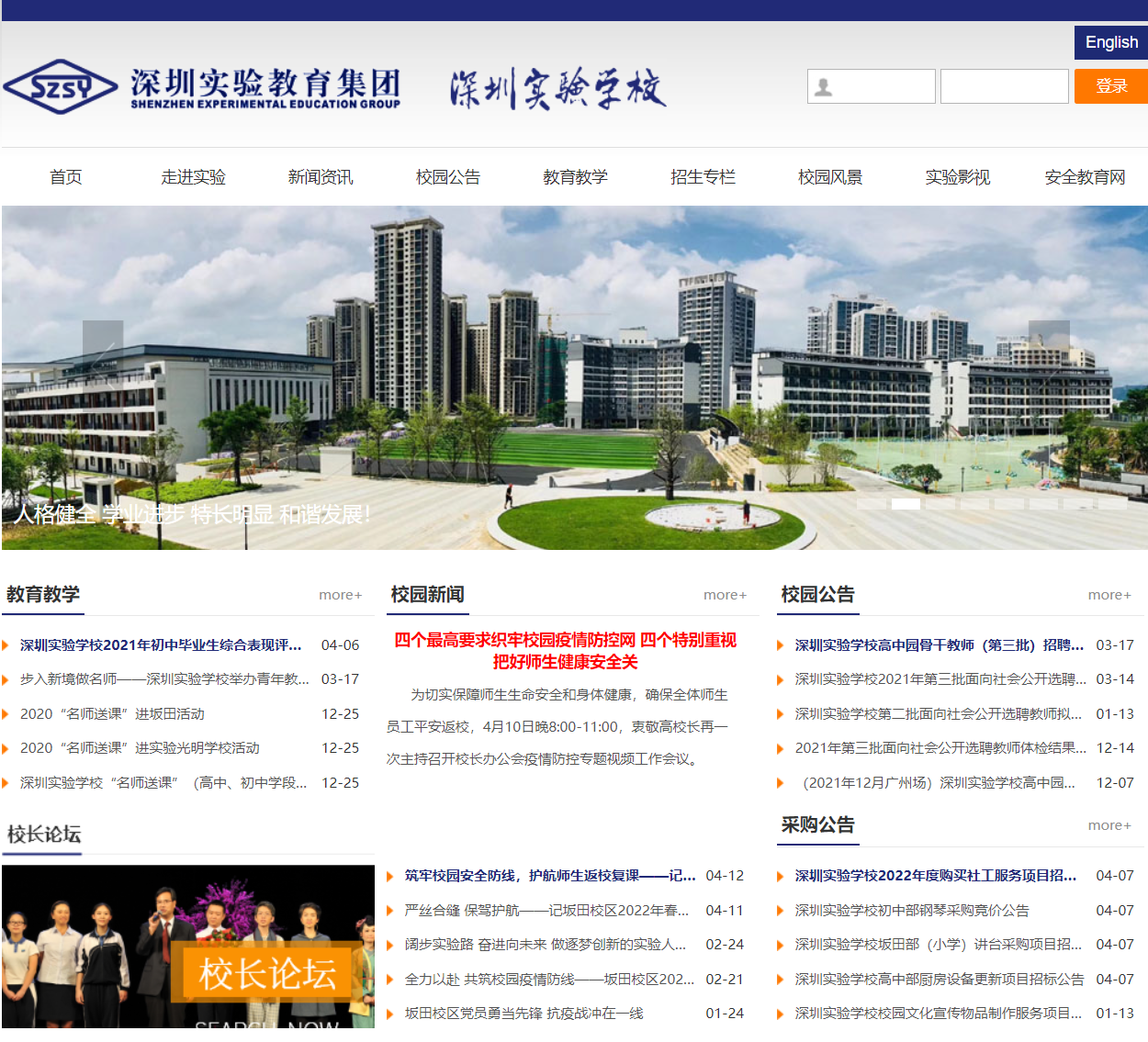Expand more+ beside 采购公告 section
Screen dimensions: 1148x1042
1110,825
